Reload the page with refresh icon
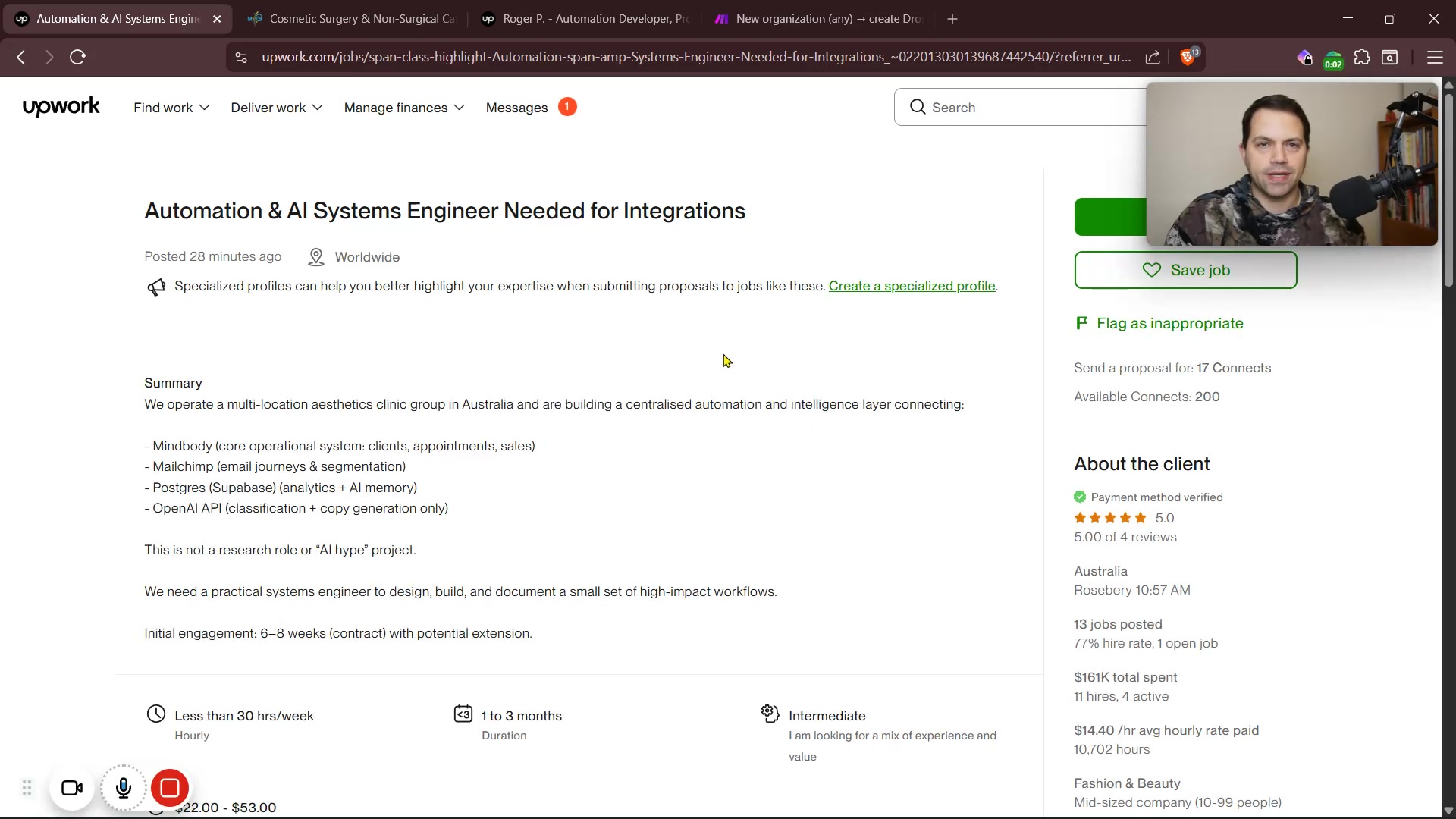 point(77,58)
